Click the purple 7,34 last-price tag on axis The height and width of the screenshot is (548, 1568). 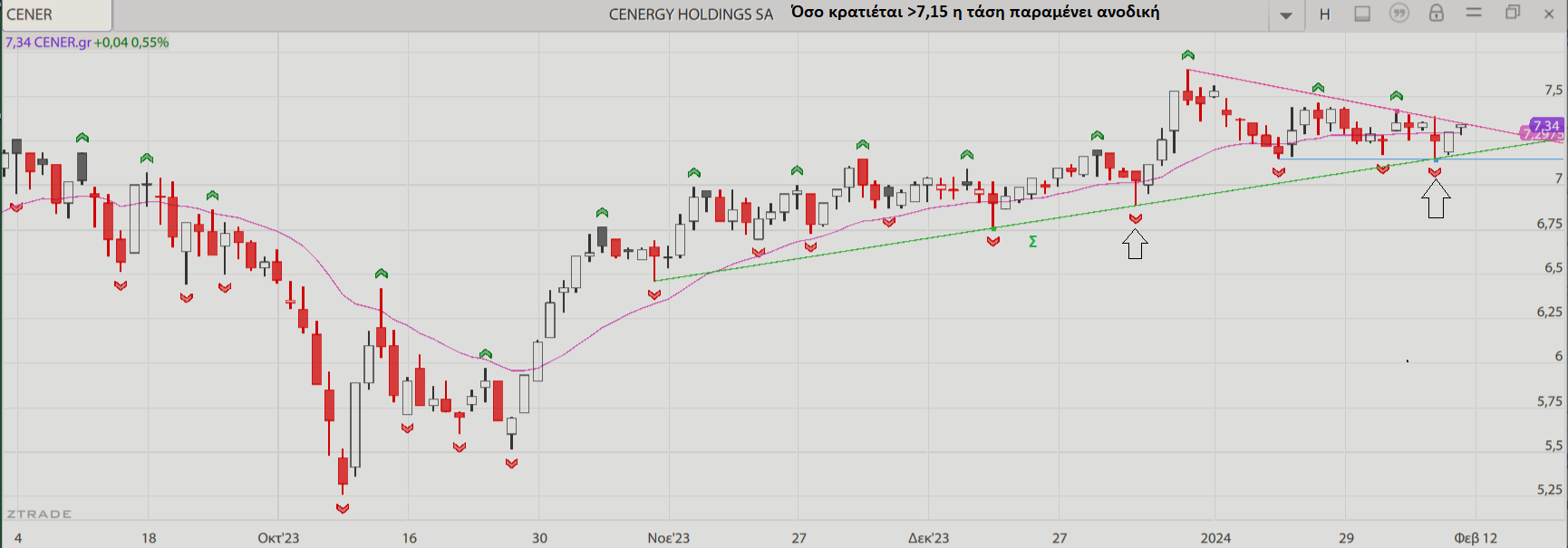(x=1546, y=126)
